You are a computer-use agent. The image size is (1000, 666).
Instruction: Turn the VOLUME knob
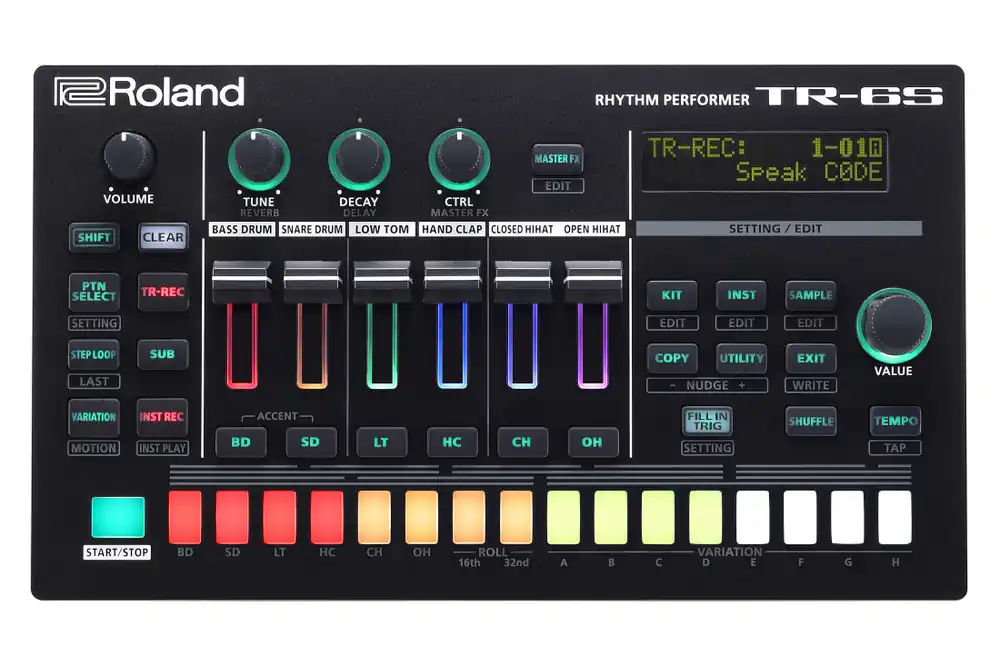129,158
